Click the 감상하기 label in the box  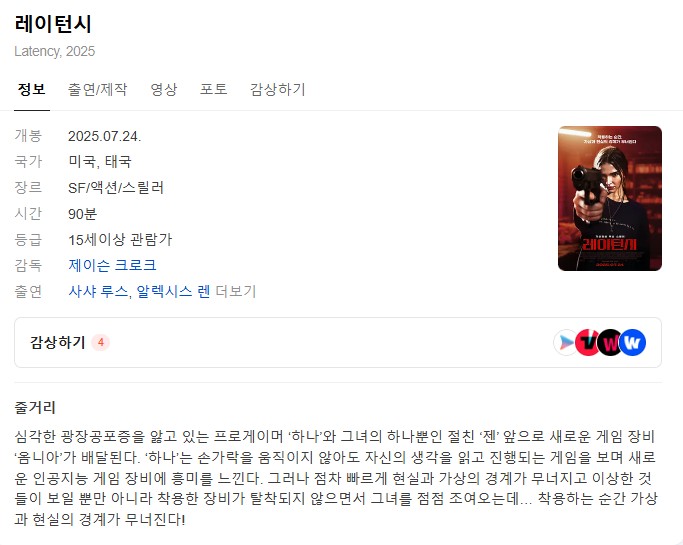(57, 342)
